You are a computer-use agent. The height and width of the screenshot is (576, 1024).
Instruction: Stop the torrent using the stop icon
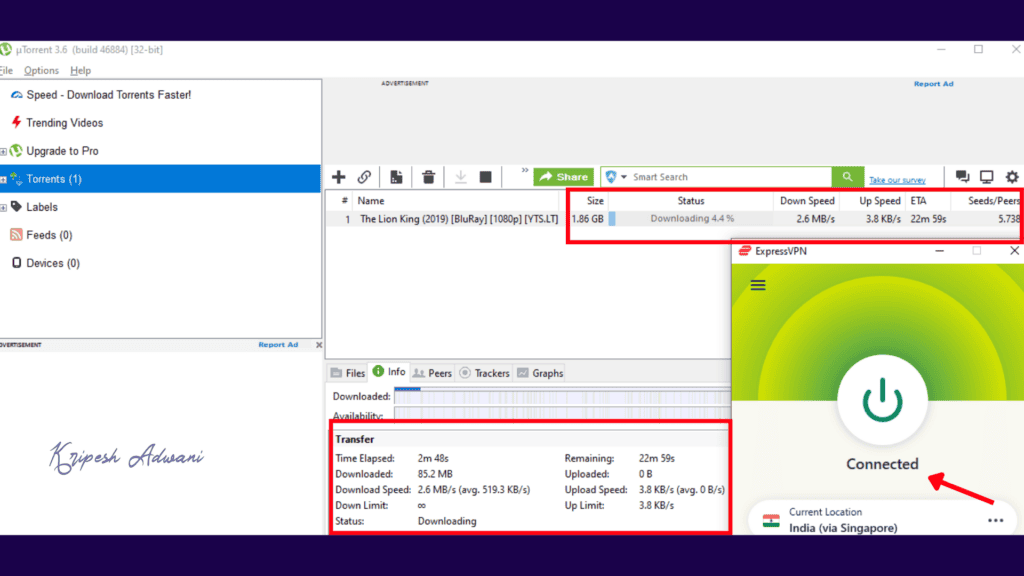coord(486,177)
